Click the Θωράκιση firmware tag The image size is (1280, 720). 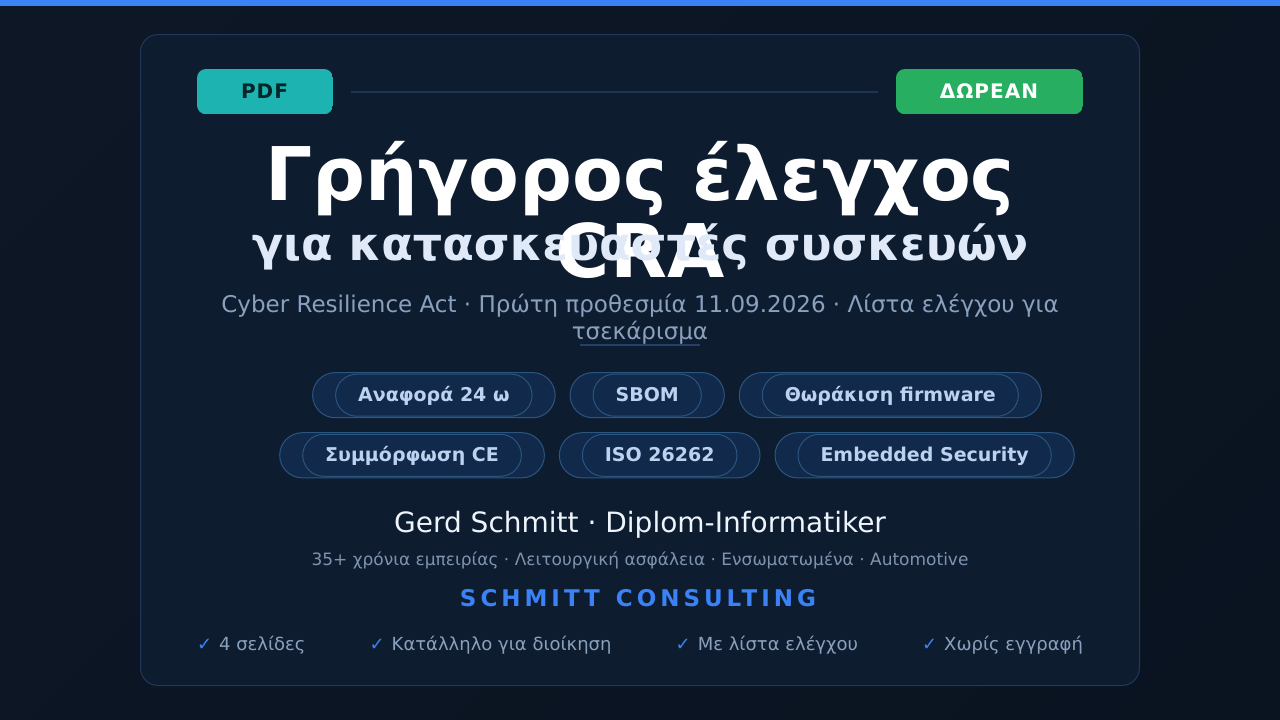pyautogui.click(x=890, y=395)
